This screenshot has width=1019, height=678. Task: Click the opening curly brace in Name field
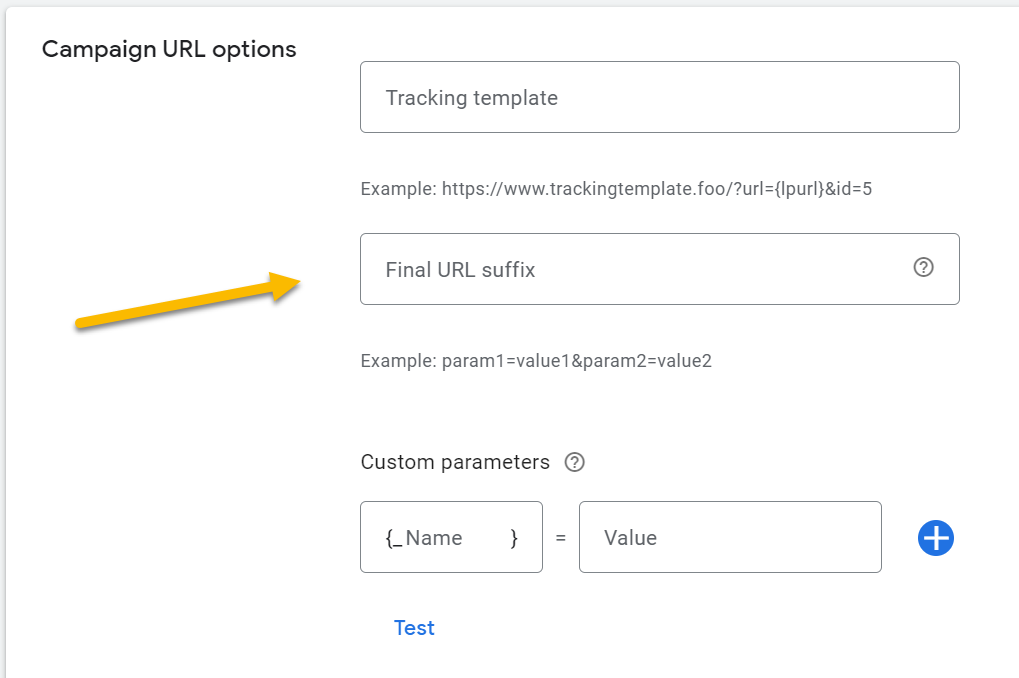pos(390,538)
